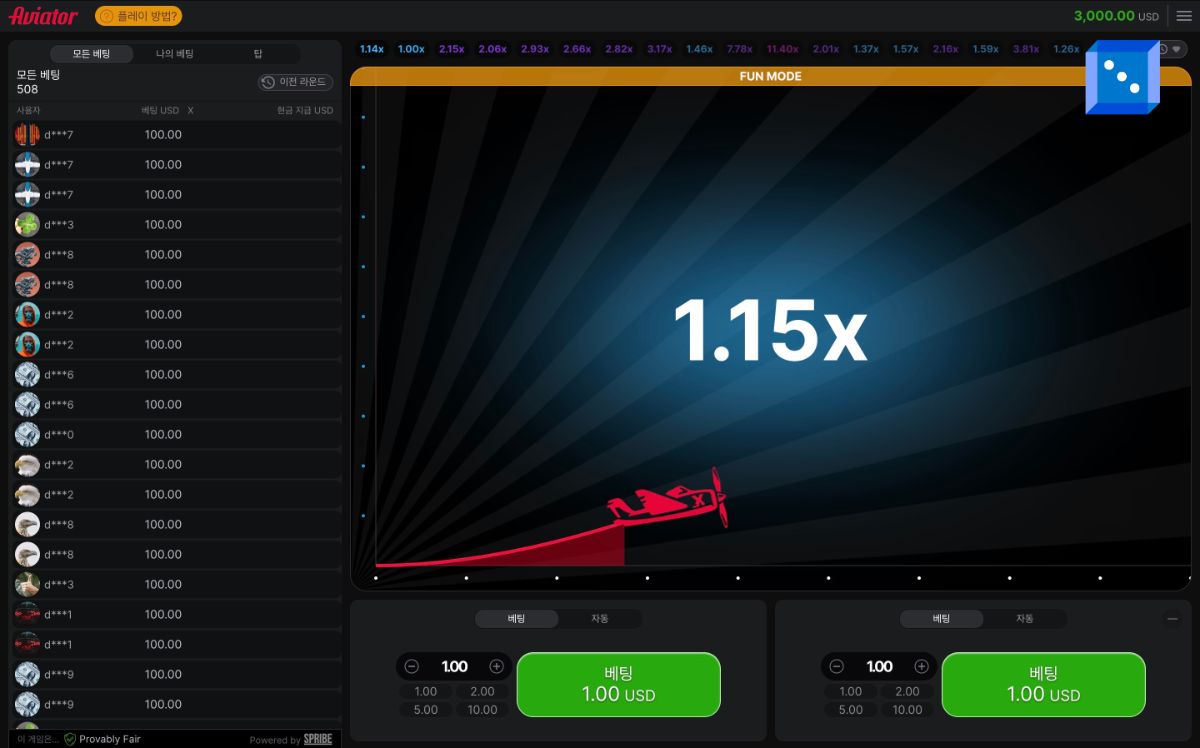Open the 2.06x round result
1200x748 pixels.
coord(492,49)
